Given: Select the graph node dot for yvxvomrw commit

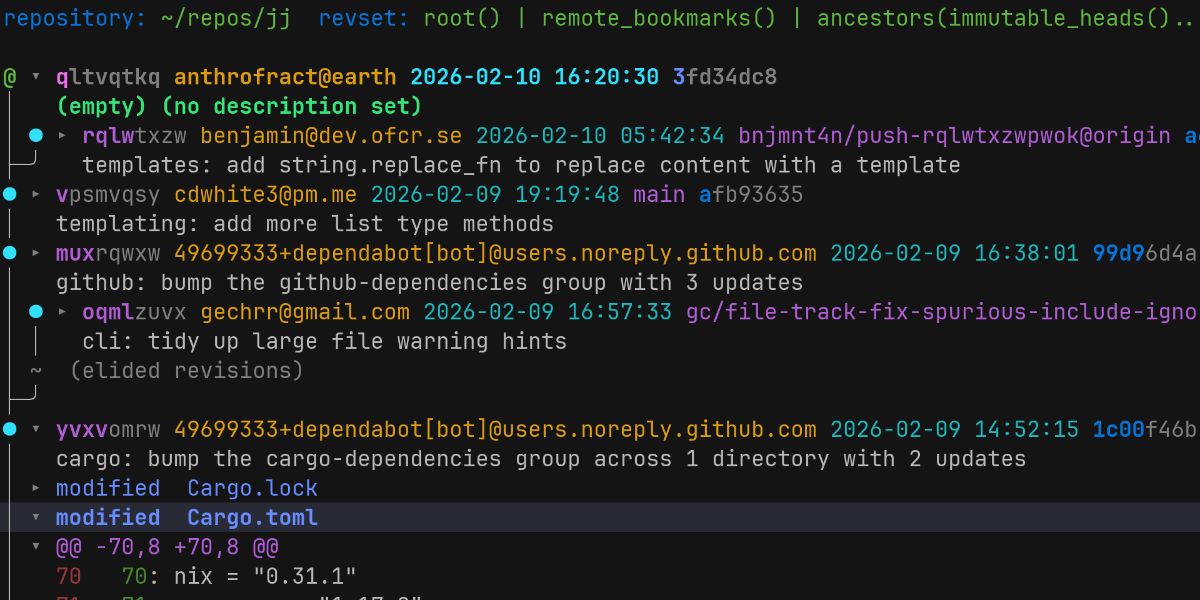Looking at the screenshot, I should pos(10,429).
